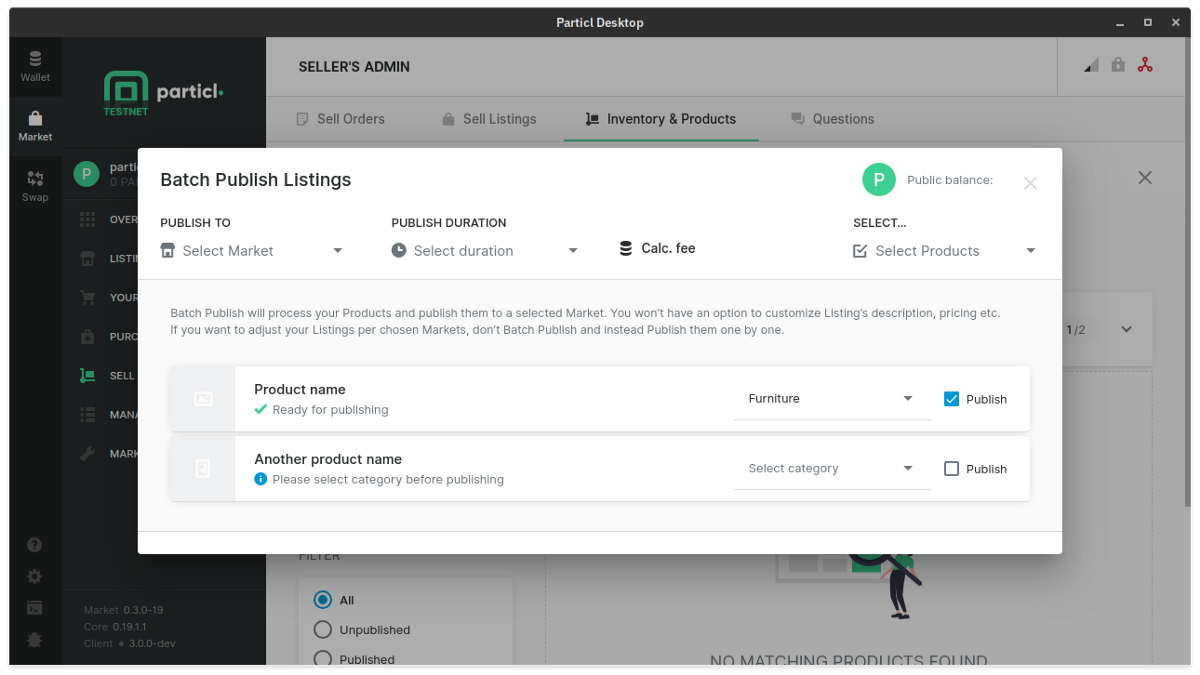Screen dimensions: 1200x675
Task: Click the Calc. fee button
Action: [657, 248]
